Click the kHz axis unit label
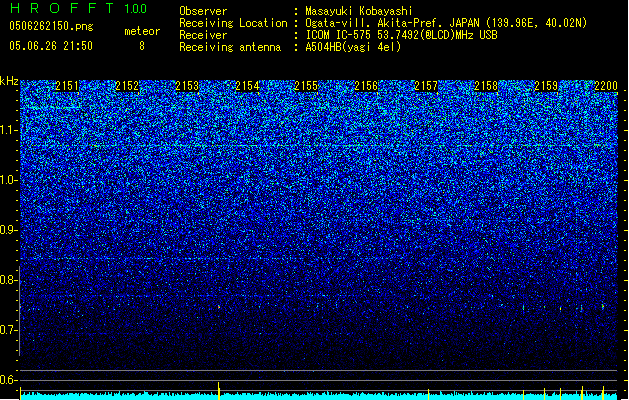This screenshot has width=629, height=400. (x=9, y=81)
